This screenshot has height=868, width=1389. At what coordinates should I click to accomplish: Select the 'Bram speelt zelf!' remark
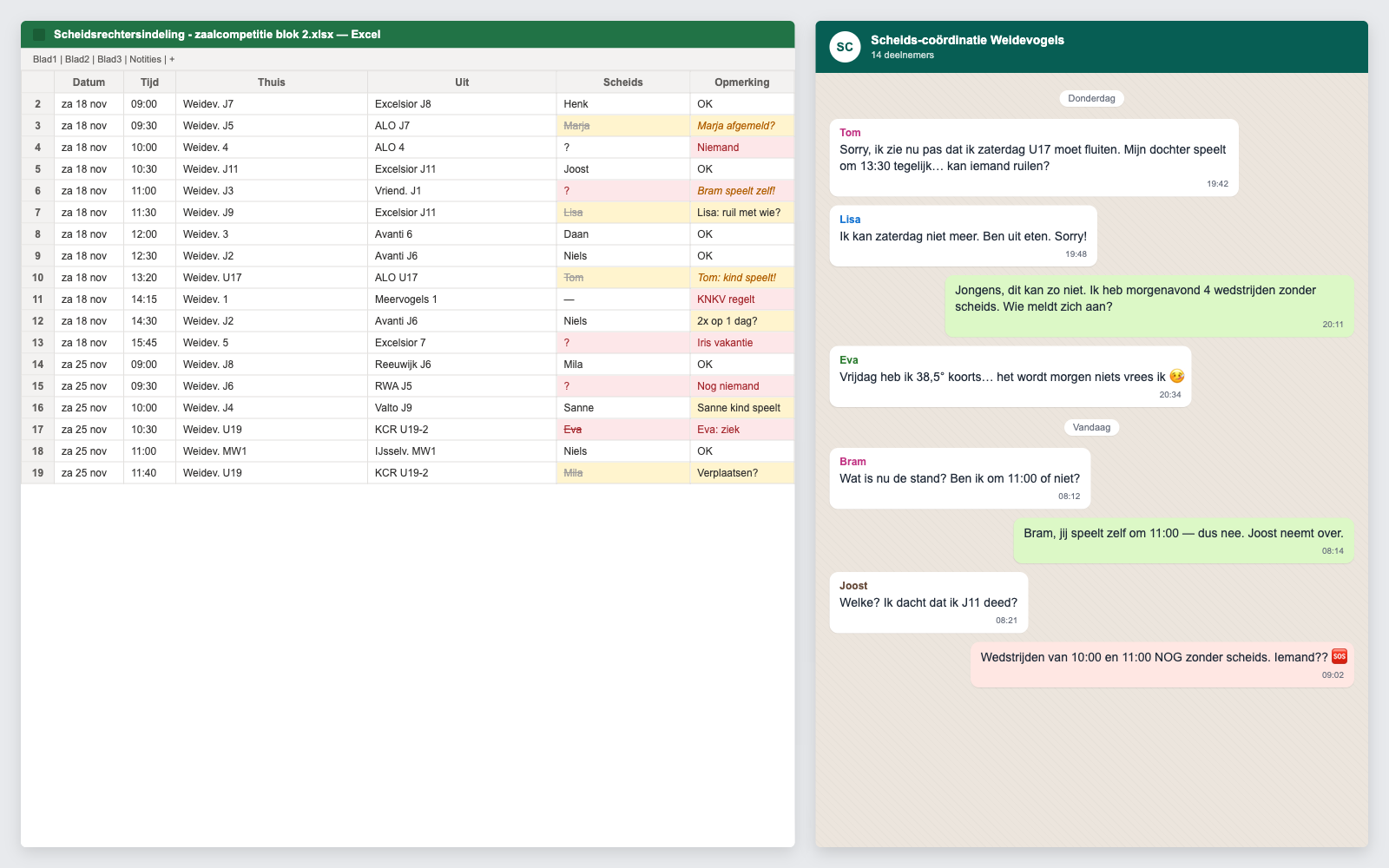[742, 191]
